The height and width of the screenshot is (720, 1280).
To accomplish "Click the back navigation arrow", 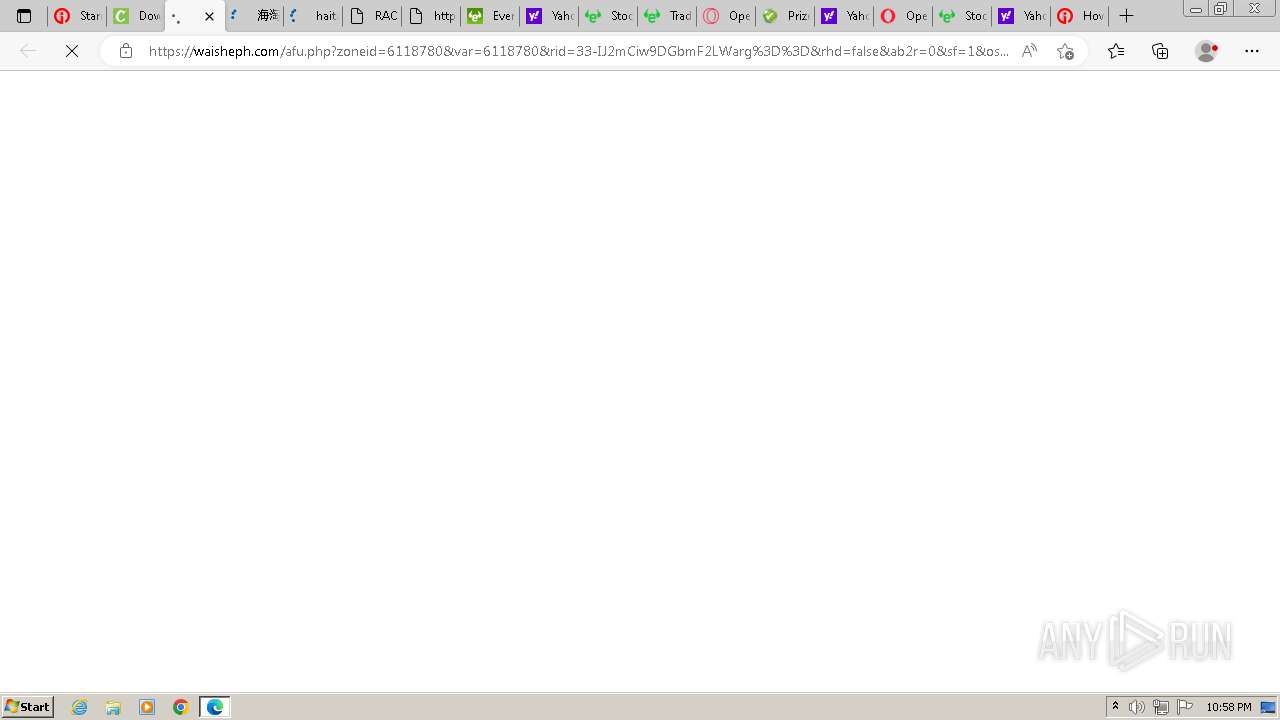I will (x=28, y=51).
